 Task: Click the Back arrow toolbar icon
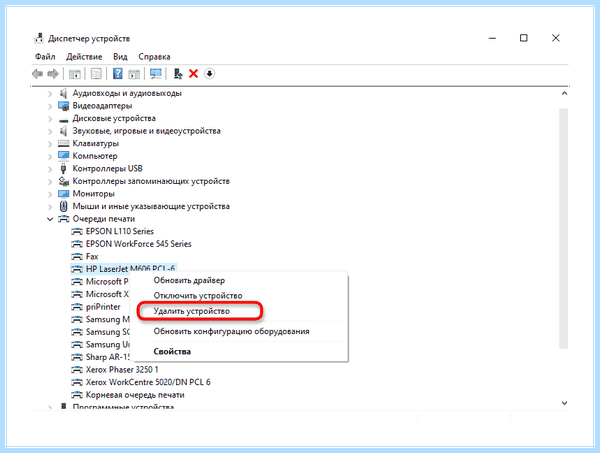[37, 73]
